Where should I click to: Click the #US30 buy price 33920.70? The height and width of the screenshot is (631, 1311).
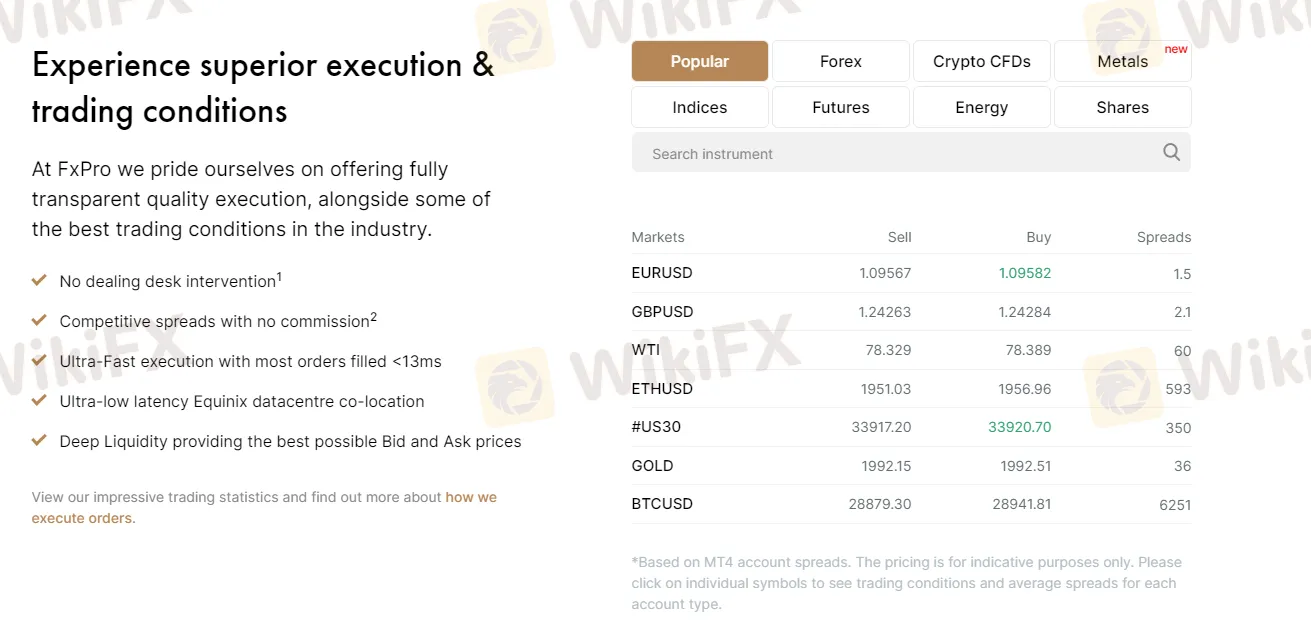point(1019,427)
